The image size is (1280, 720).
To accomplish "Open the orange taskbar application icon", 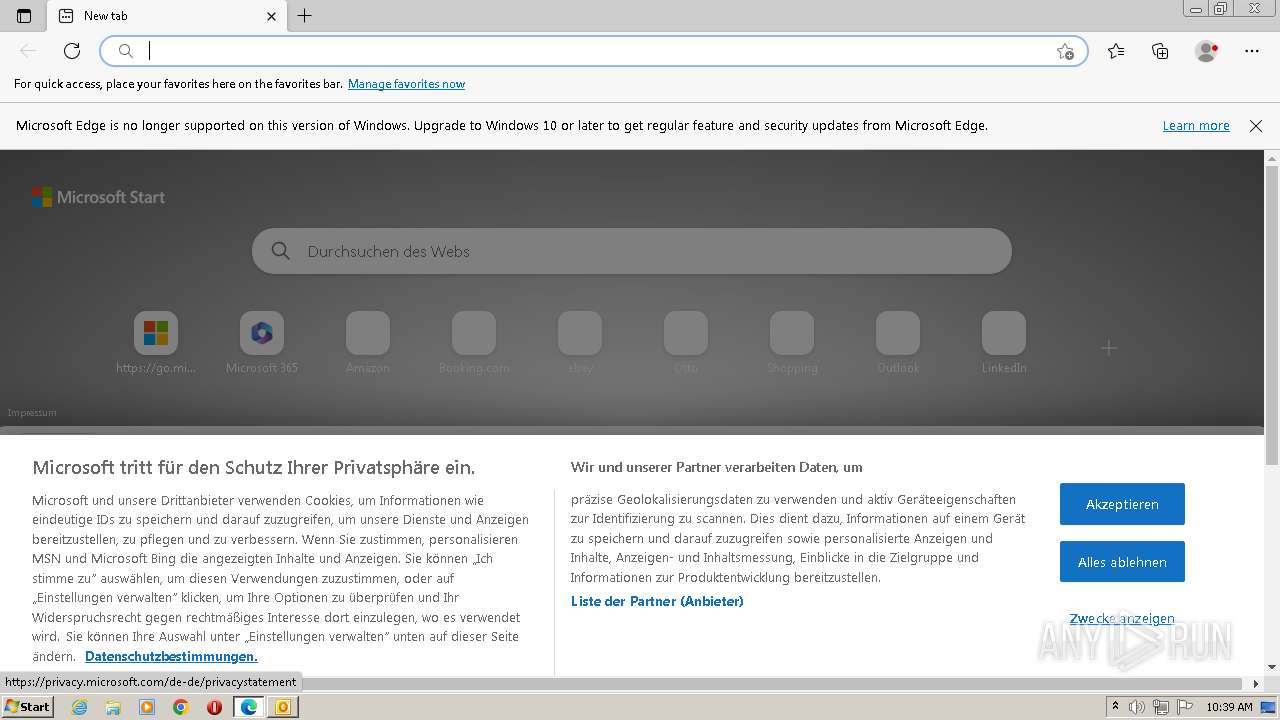I will point(283,707).
